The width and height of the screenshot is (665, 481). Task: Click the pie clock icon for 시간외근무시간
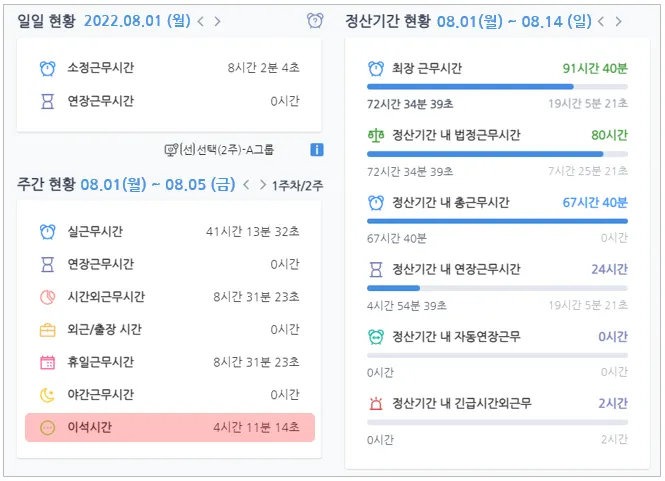point(47,297)
